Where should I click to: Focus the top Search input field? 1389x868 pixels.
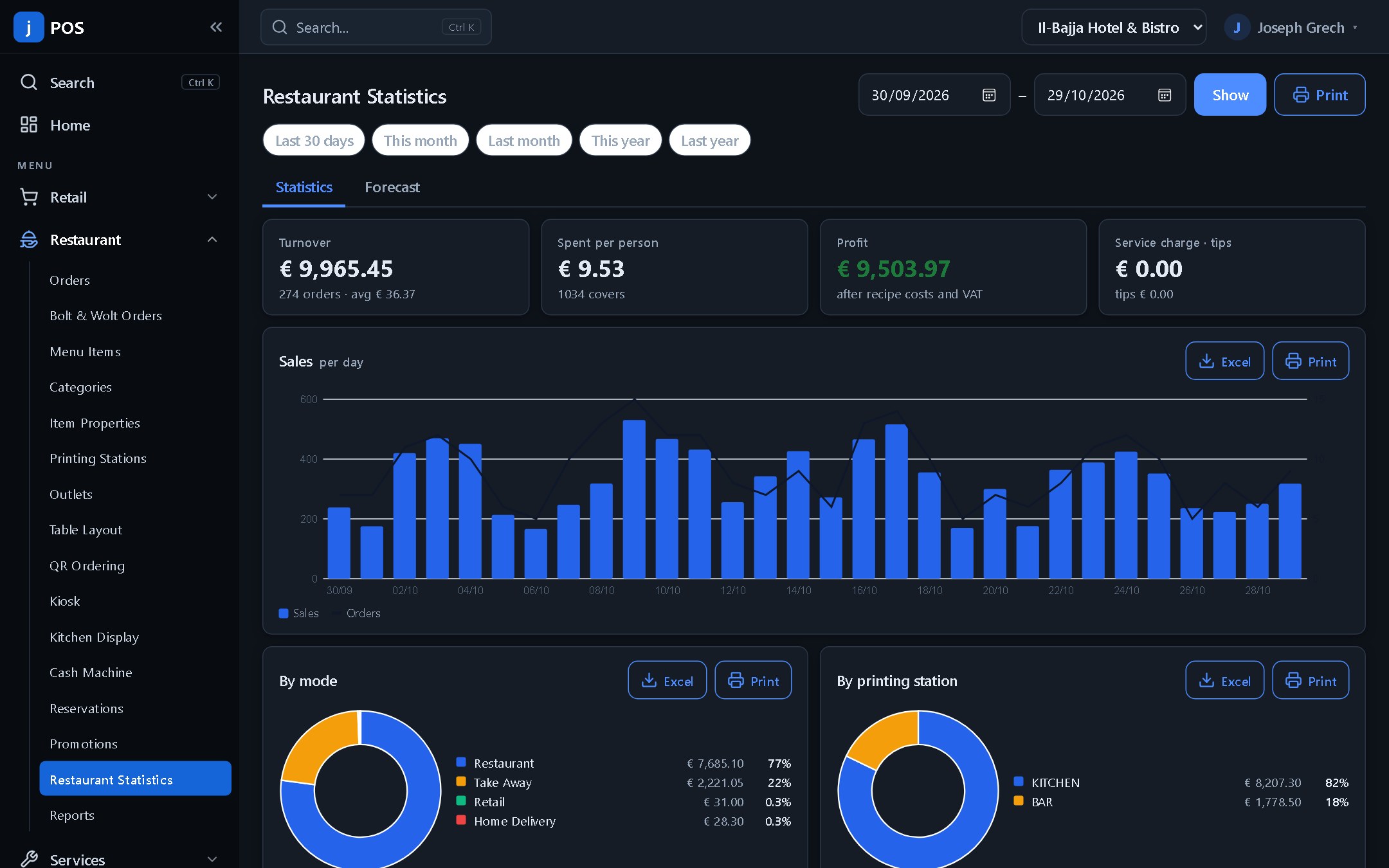pyautogui.click(x=376, y=27)
